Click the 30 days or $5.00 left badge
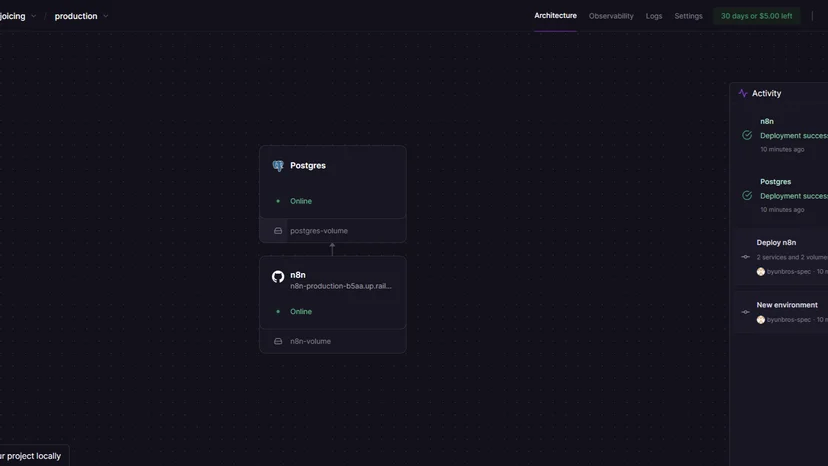828x466 pixels. [x=756, y=16]
